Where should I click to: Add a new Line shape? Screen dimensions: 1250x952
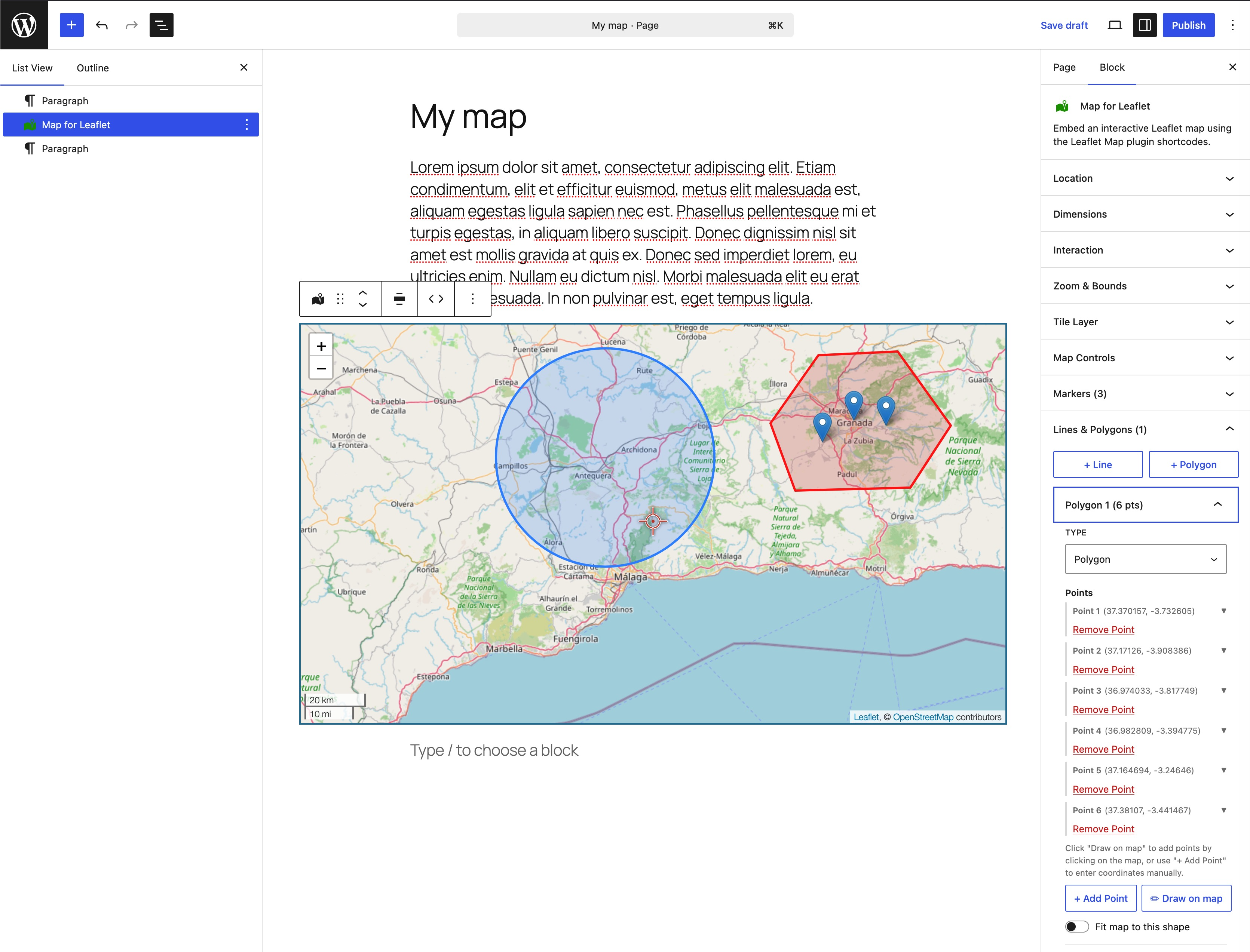(x=1097, y=465)
